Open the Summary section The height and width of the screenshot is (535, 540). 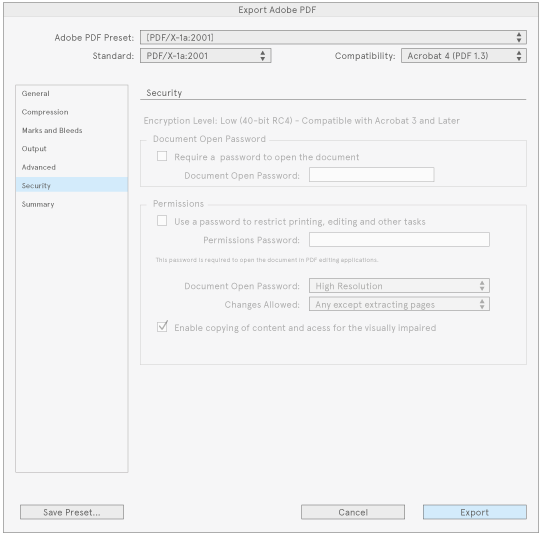click(72, 204)
